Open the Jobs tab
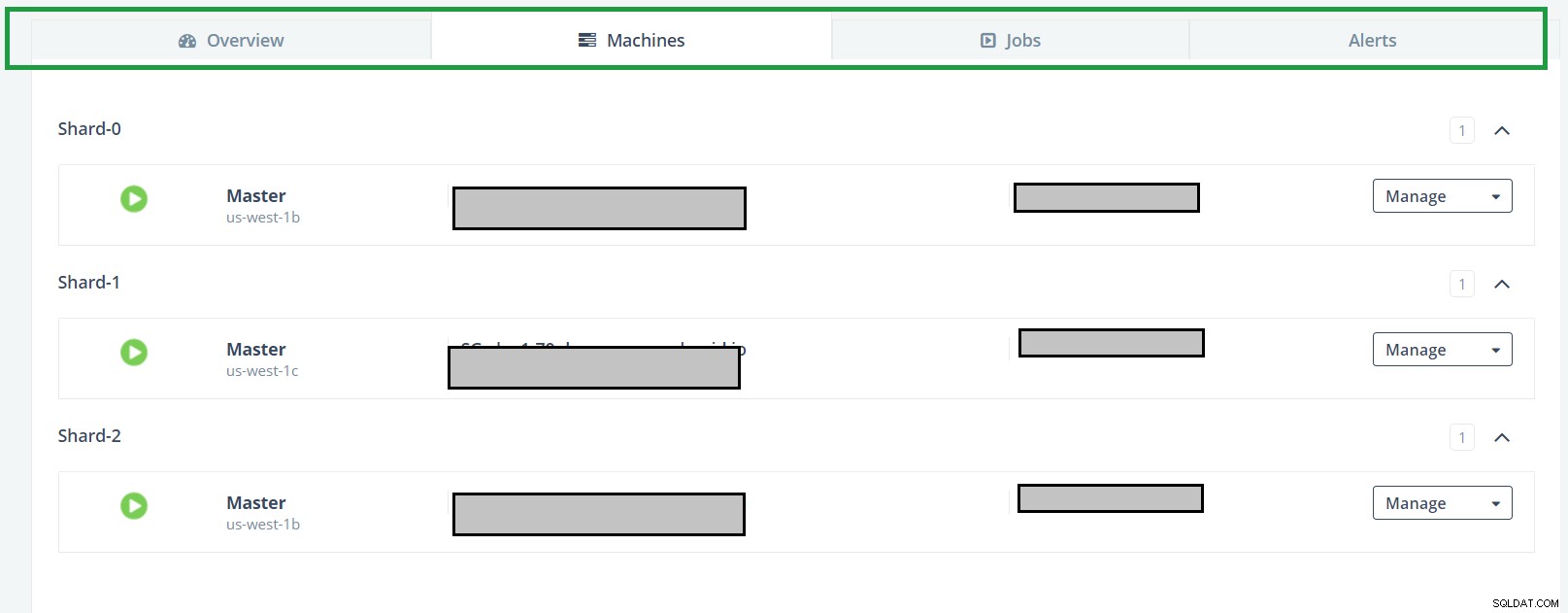 click(x=1010, y=40)
